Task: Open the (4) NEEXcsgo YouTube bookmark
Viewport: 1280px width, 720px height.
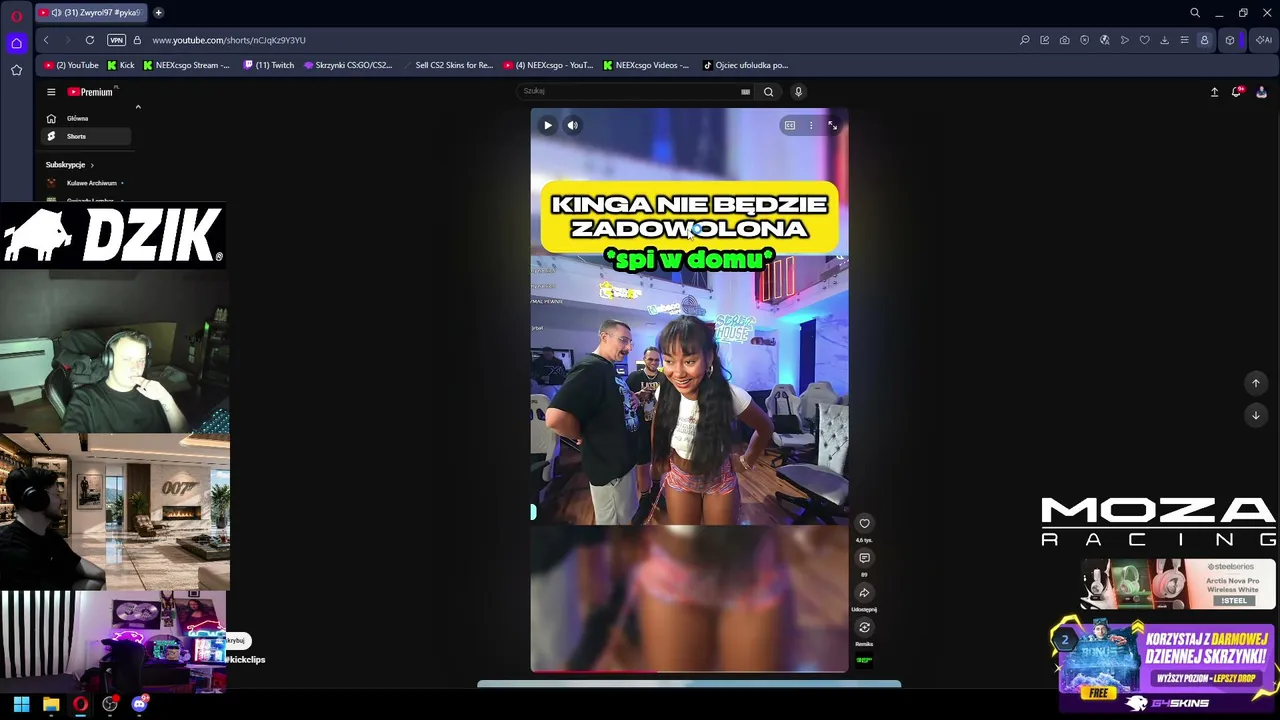Action: 549,65
